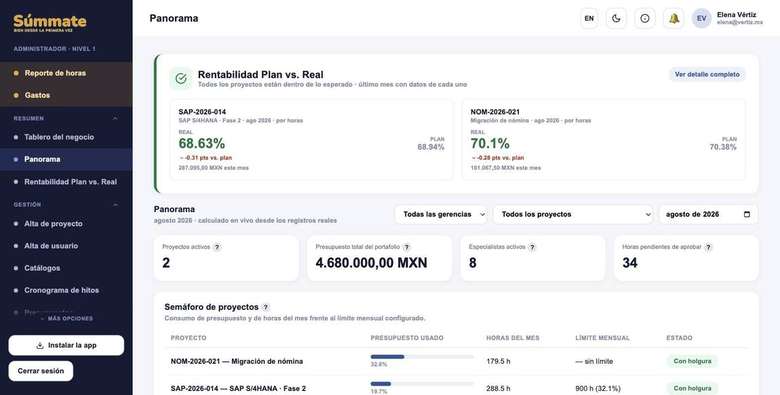This screenshot has width=780, height=395.
Task: Open Alta de usuario
Action: [x=66, y=246]
